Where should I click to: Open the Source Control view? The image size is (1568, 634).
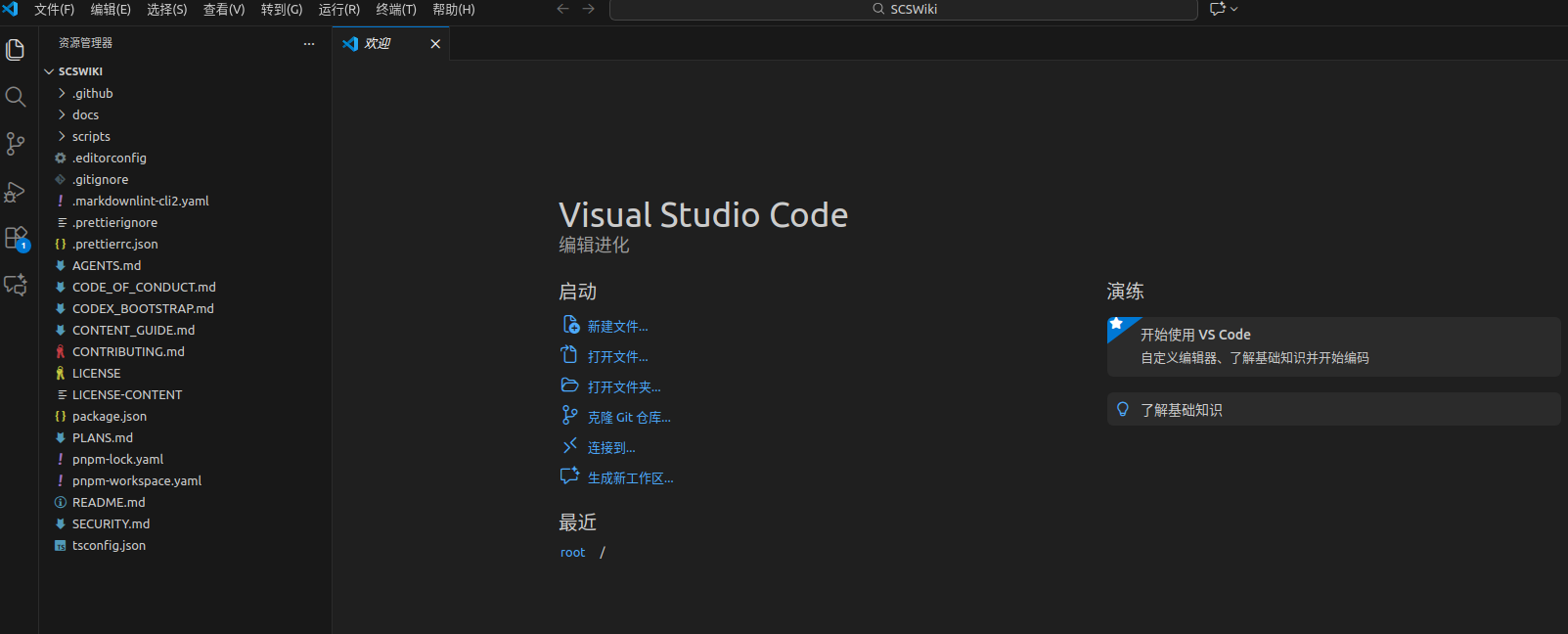pyautogui.click(x=16, y=144)
